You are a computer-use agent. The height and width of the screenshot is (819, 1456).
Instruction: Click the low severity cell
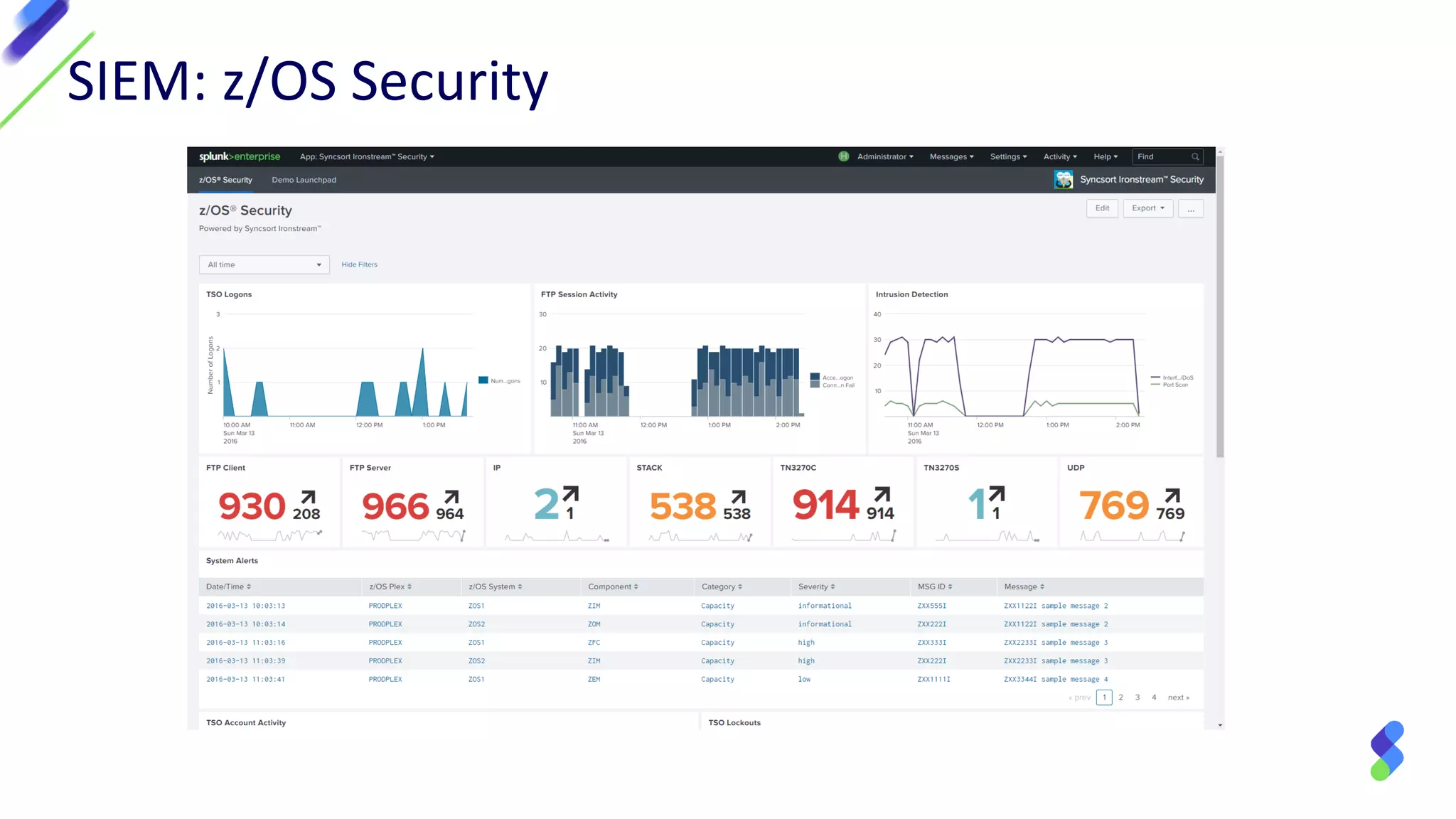coord(804,679)
